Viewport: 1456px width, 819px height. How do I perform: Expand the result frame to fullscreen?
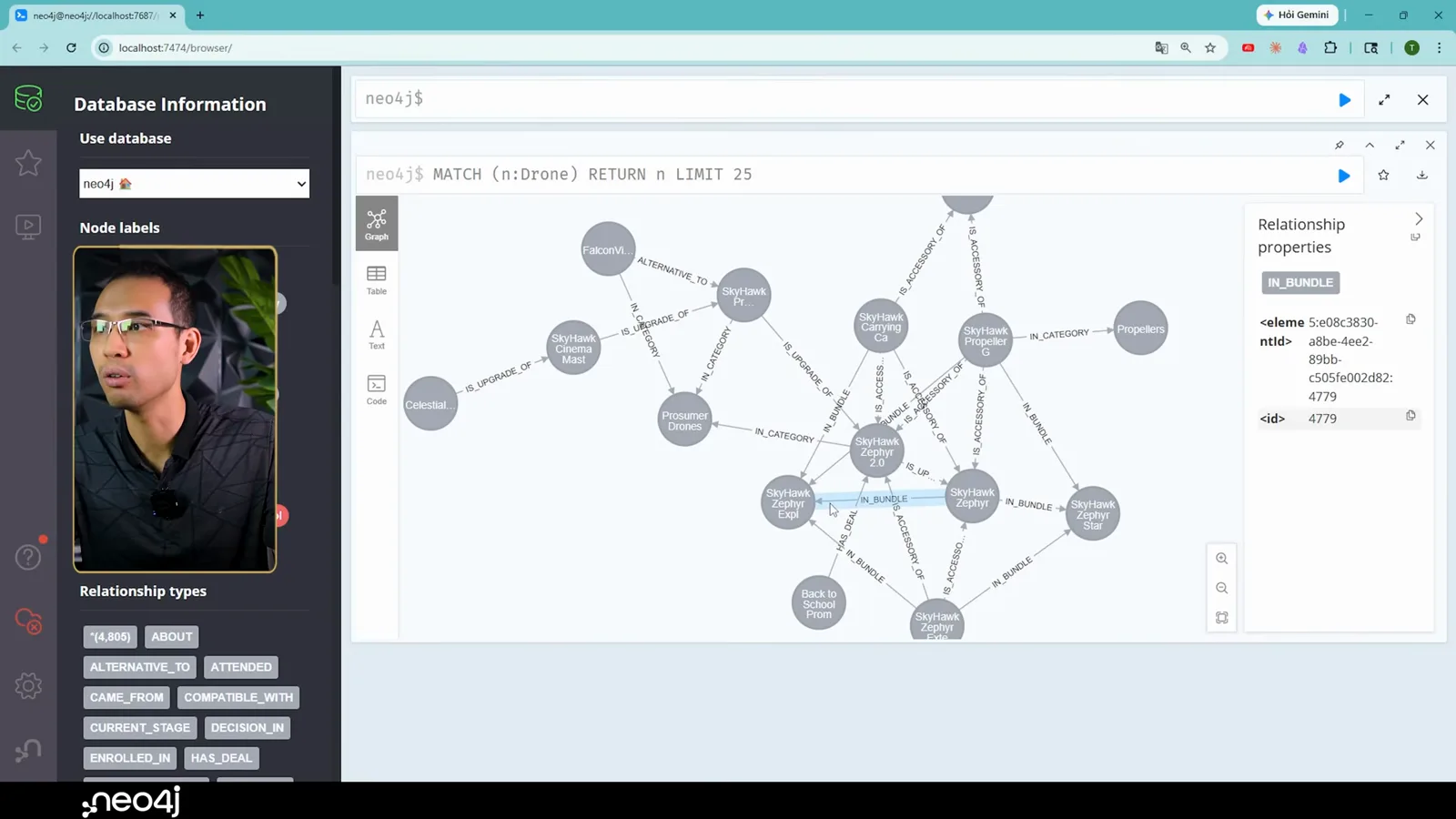click(x=1400, y=146)
